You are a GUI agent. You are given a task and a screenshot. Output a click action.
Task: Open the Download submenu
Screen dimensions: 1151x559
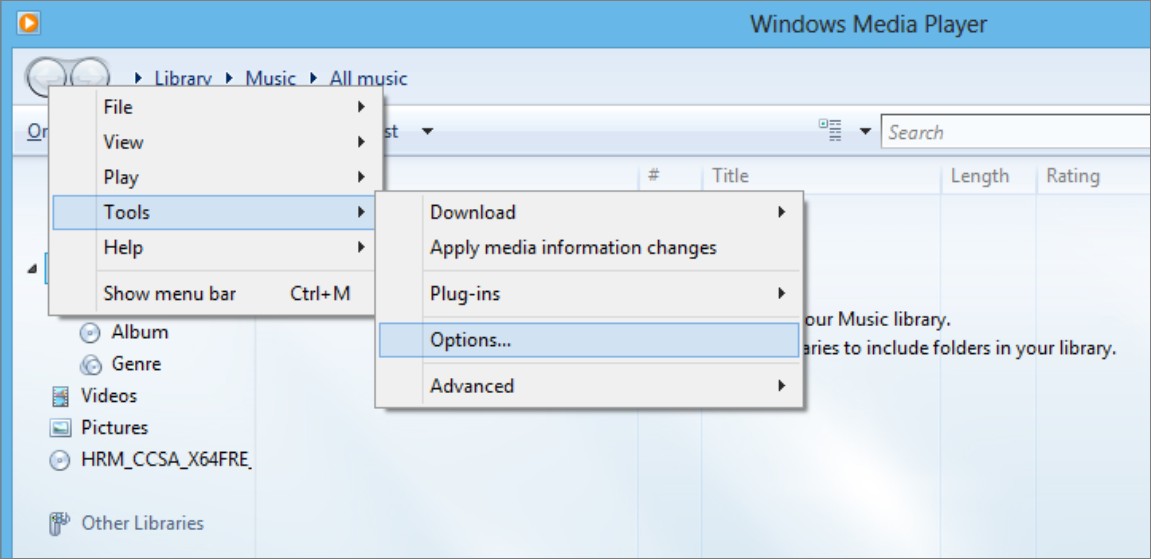click(589, 212)
